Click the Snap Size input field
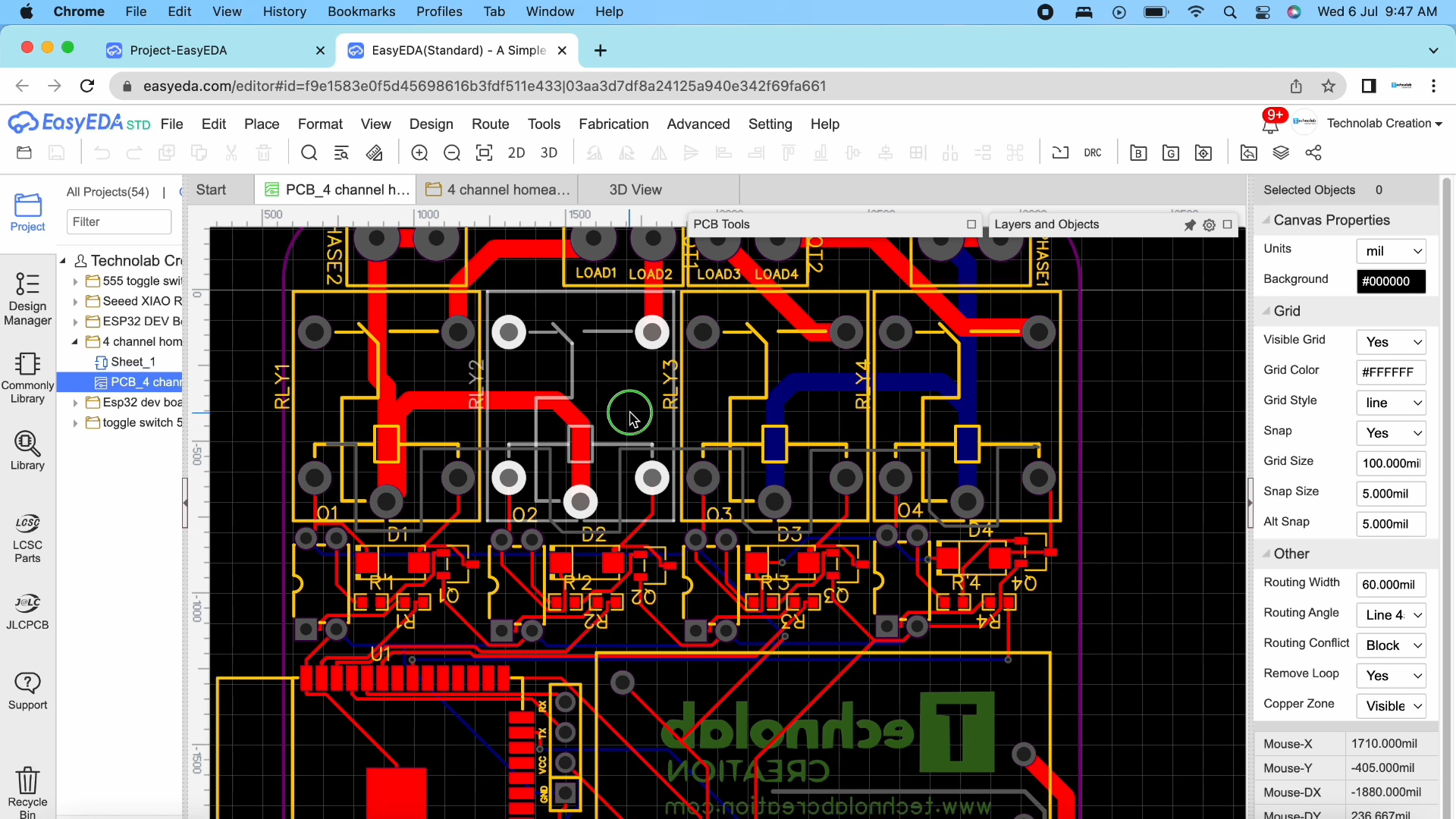The image size is (1456, 819). 1391,494
